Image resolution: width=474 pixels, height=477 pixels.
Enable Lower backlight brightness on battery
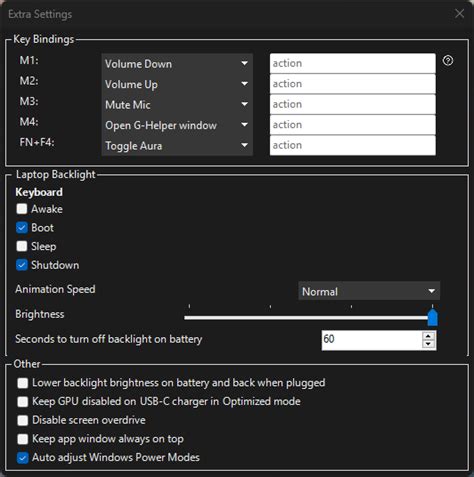23,383
